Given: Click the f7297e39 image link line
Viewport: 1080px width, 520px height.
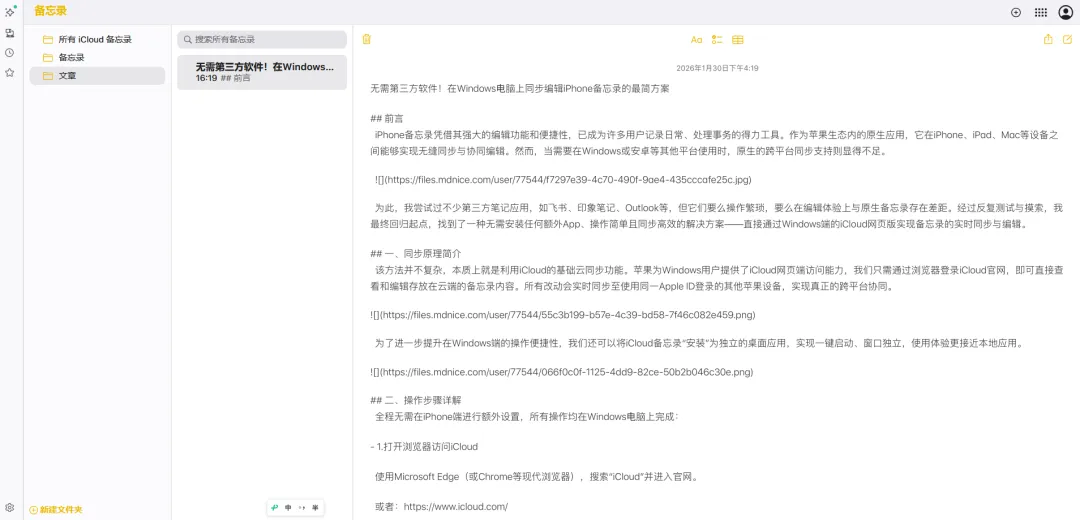Looking at the screenshot, I should click(563, 180).
